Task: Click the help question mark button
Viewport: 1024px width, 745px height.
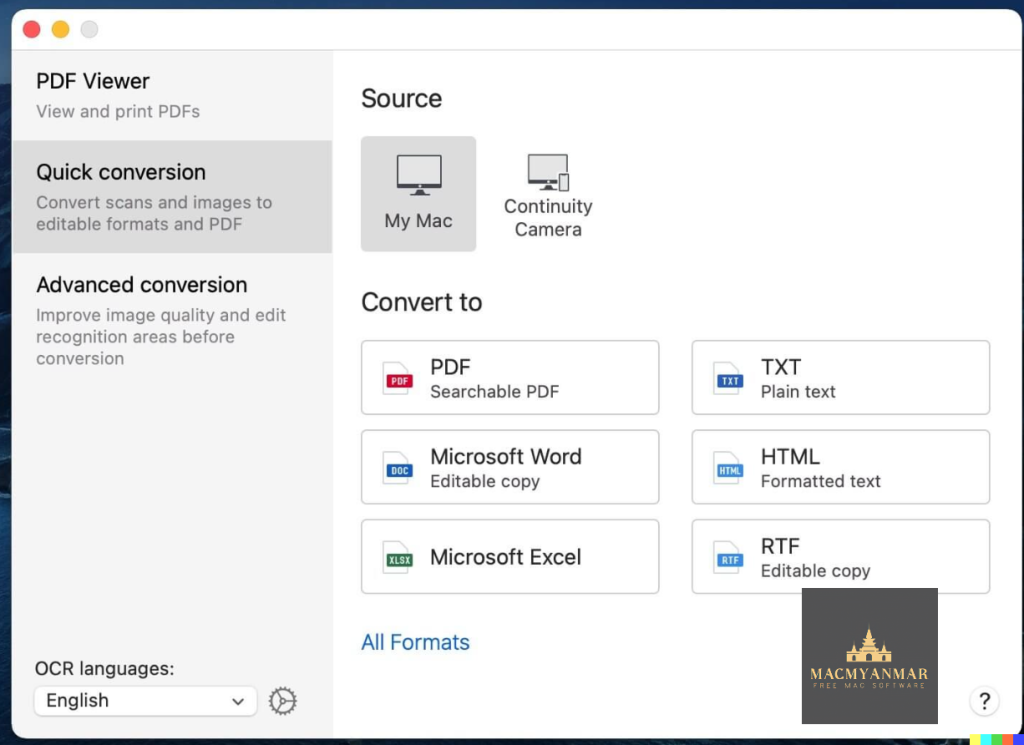Action: pos(984,701)
